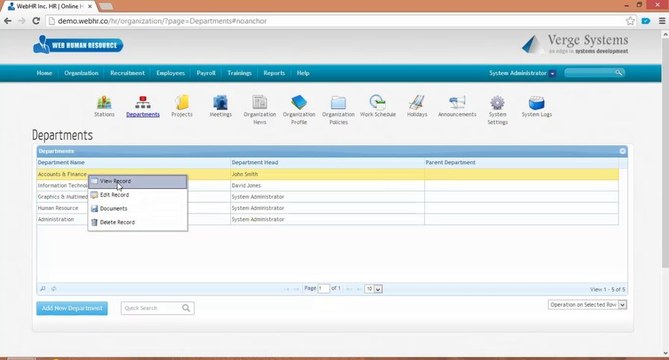Open the Reports nav menu

[274, 73]
